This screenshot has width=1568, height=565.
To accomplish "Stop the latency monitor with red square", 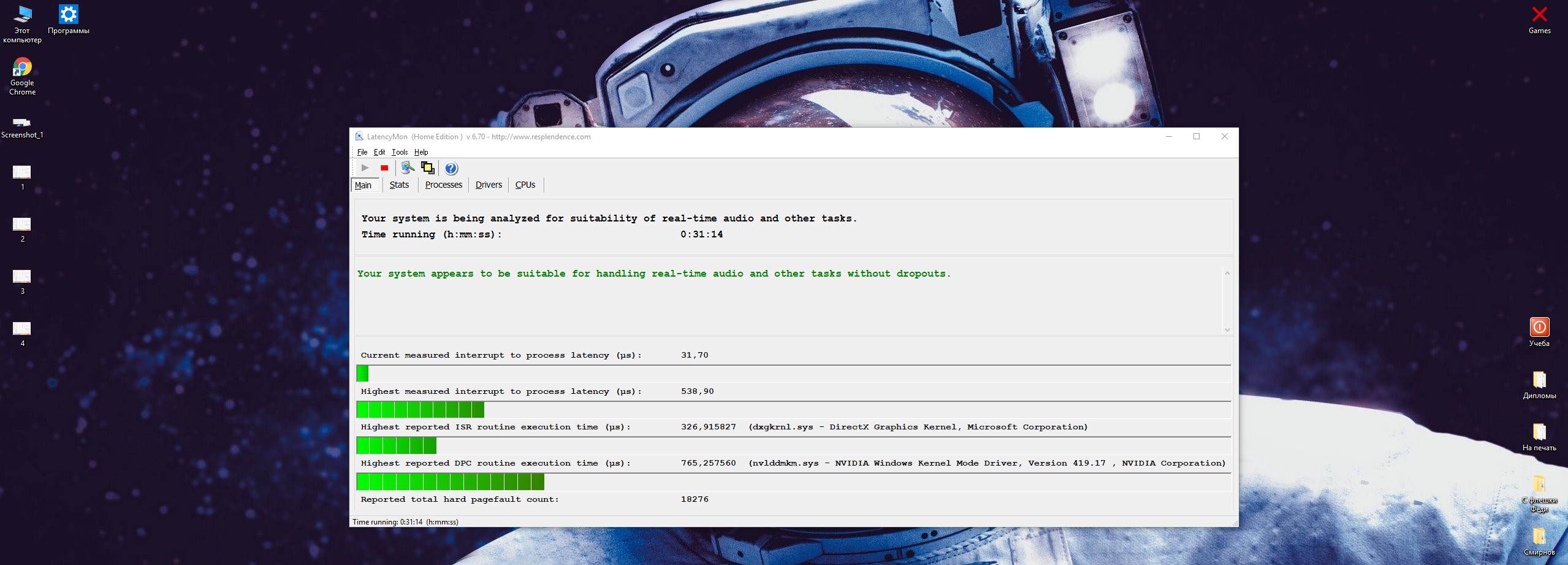I will coord(384,168).
